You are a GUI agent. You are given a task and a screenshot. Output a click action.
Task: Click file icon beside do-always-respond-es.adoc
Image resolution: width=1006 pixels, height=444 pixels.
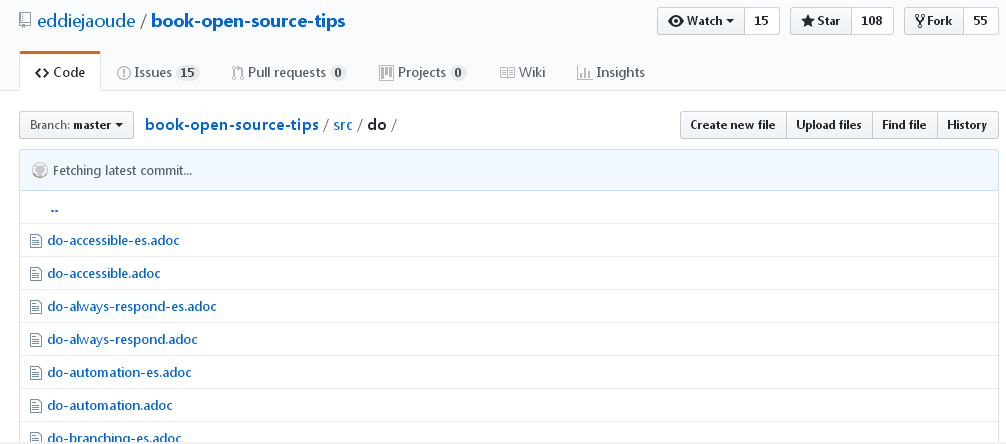click(36, 307)
